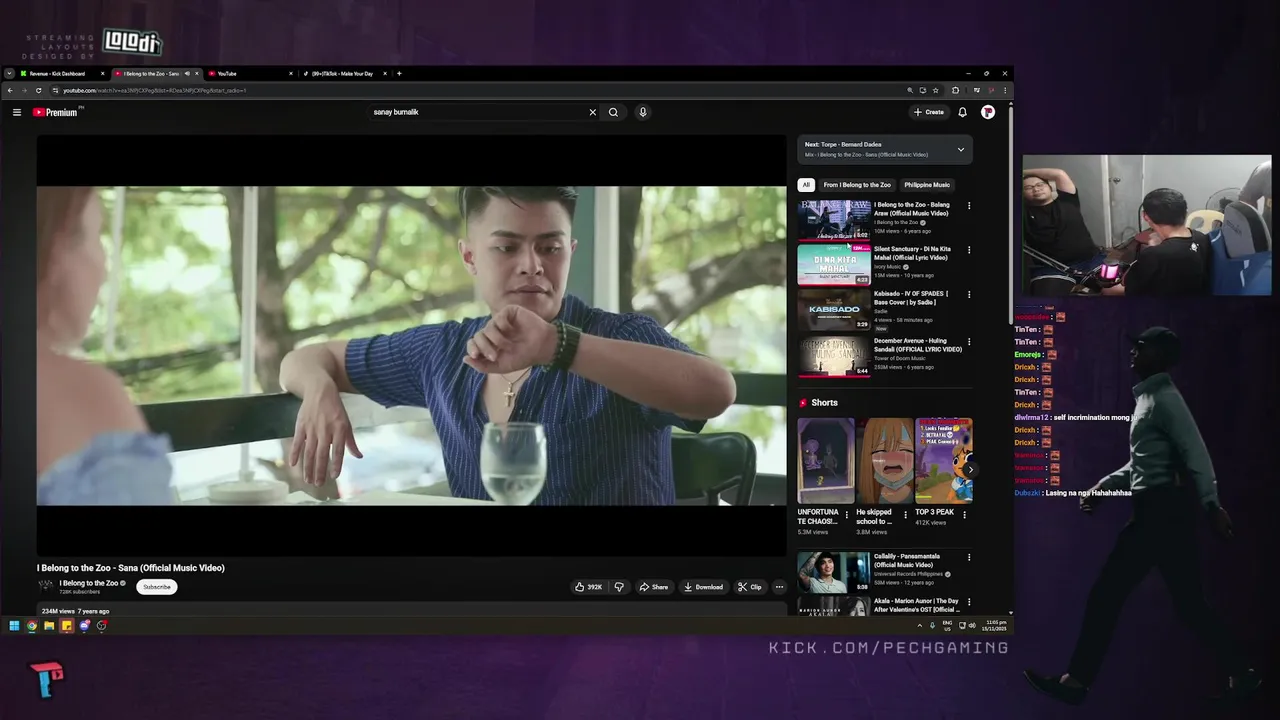The image size is (1280, 720).
Task: Like the video with thumbs up 392K
Action: pyautogui.click(x=588, y=587)
